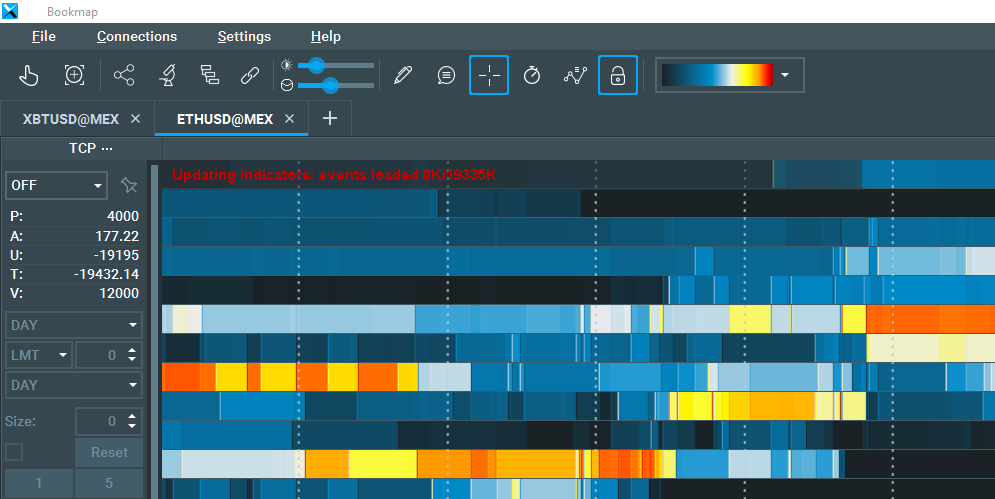Toggle the crosshair cursor button

coord(489,75)
